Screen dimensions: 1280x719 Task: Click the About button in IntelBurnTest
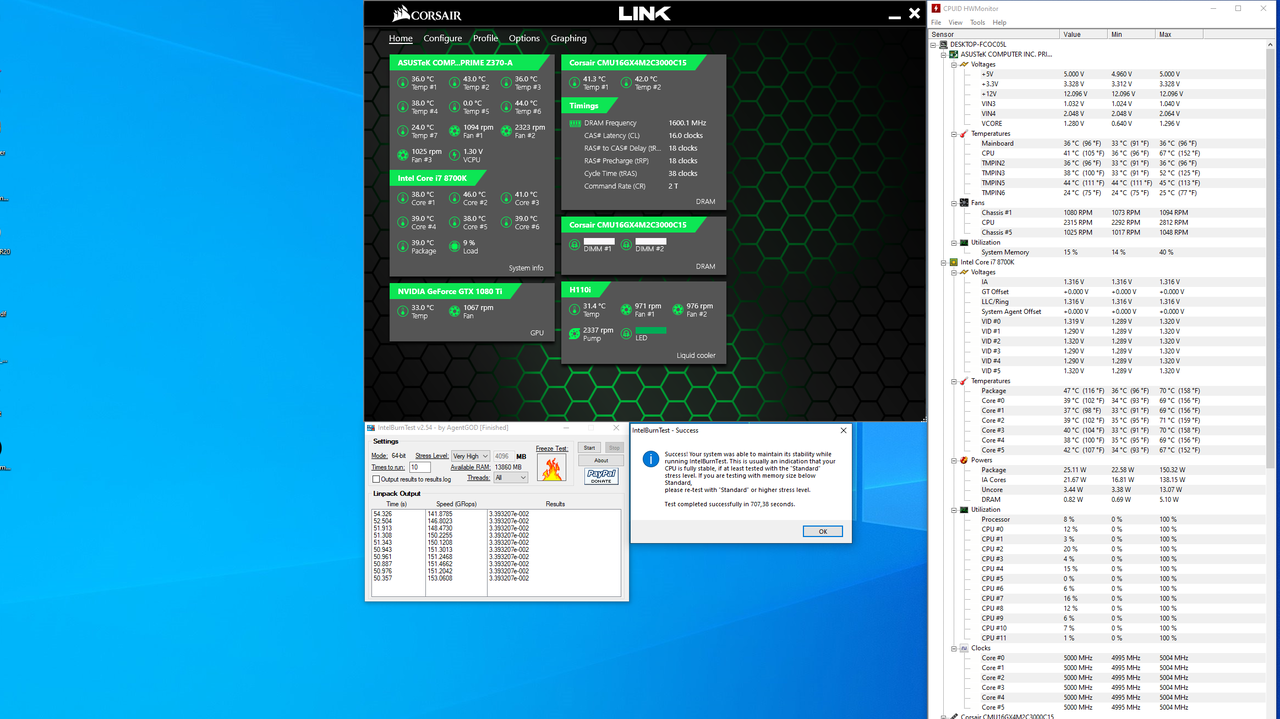(x=601, y=460)
